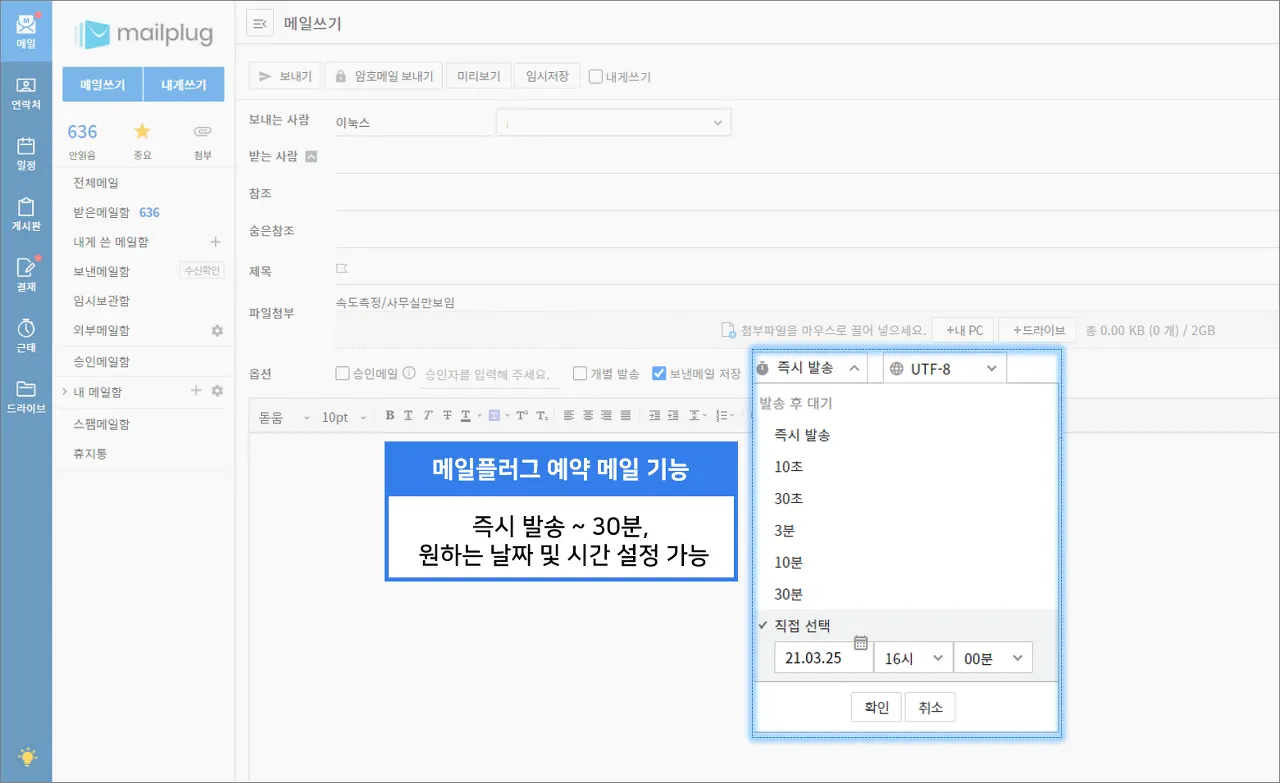Open the 00분 minute dropdown
Image resolution: width=1280 pixels, height=783 pixels.
993,658
